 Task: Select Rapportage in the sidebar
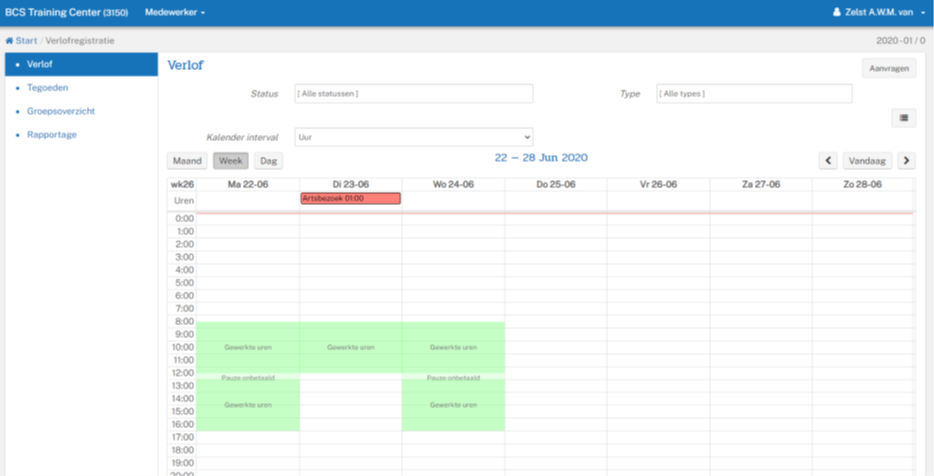[x=52, y=135]
